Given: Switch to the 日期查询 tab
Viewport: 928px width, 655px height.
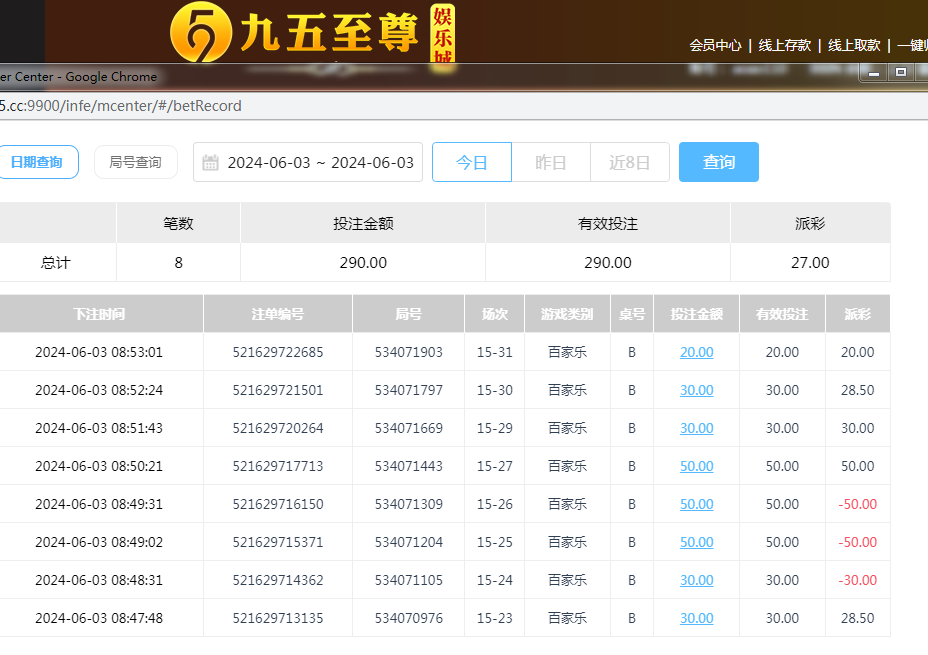Looking at the screenshot, I should click(x=37, y=162).
